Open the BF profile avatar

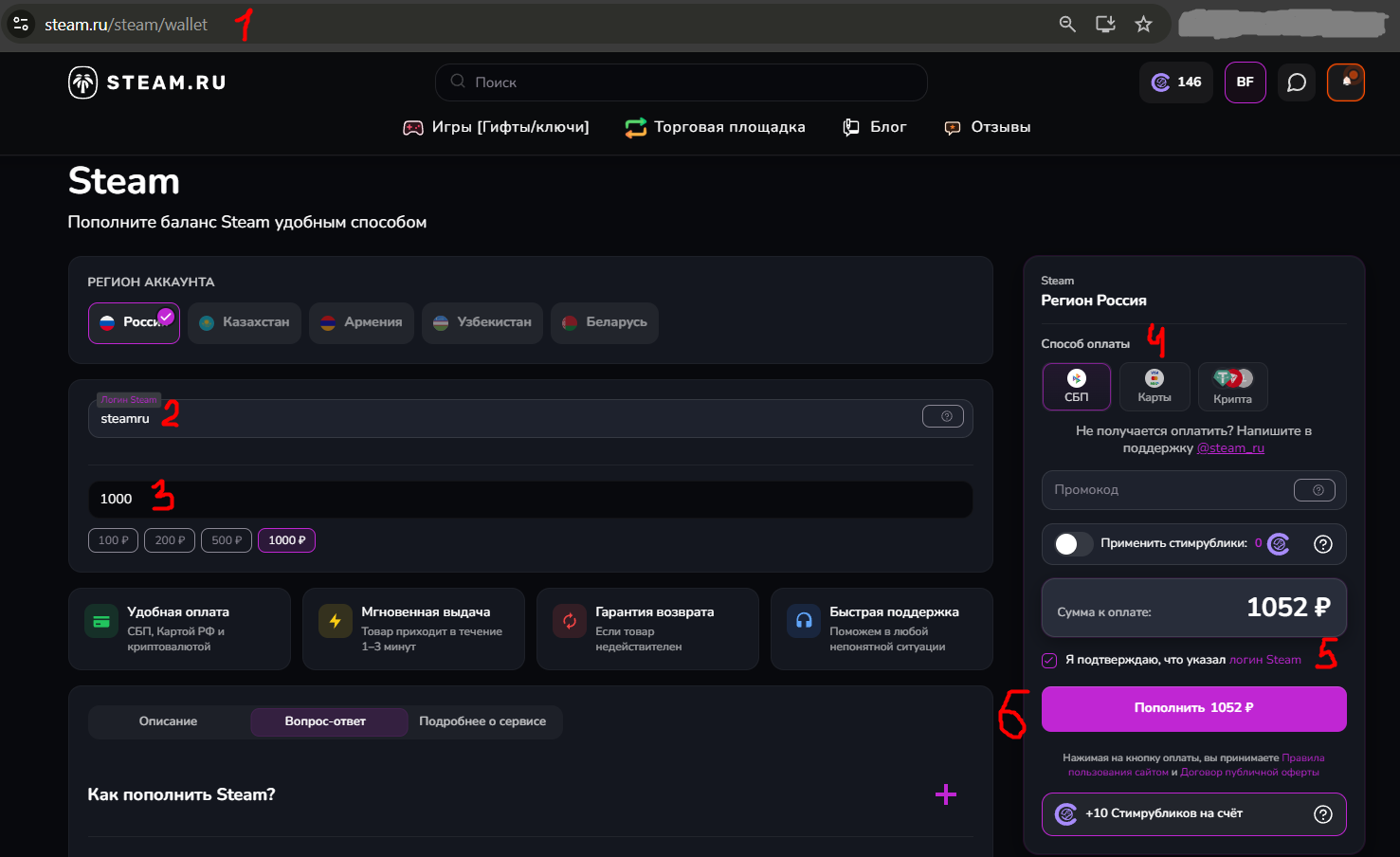click(x=1245, y=82)
